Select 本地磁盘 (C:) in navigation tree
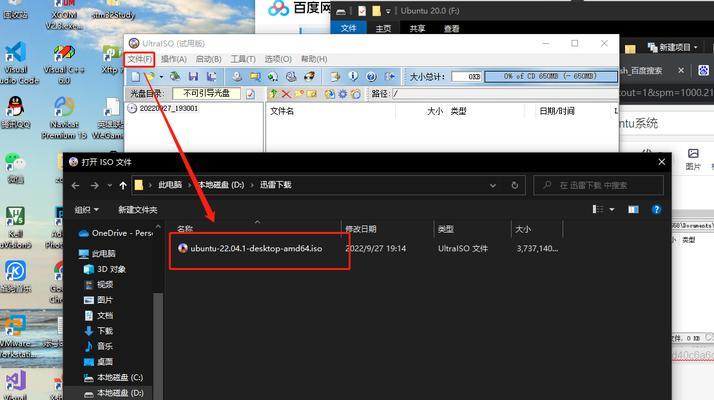 click(x=114, y=378)
